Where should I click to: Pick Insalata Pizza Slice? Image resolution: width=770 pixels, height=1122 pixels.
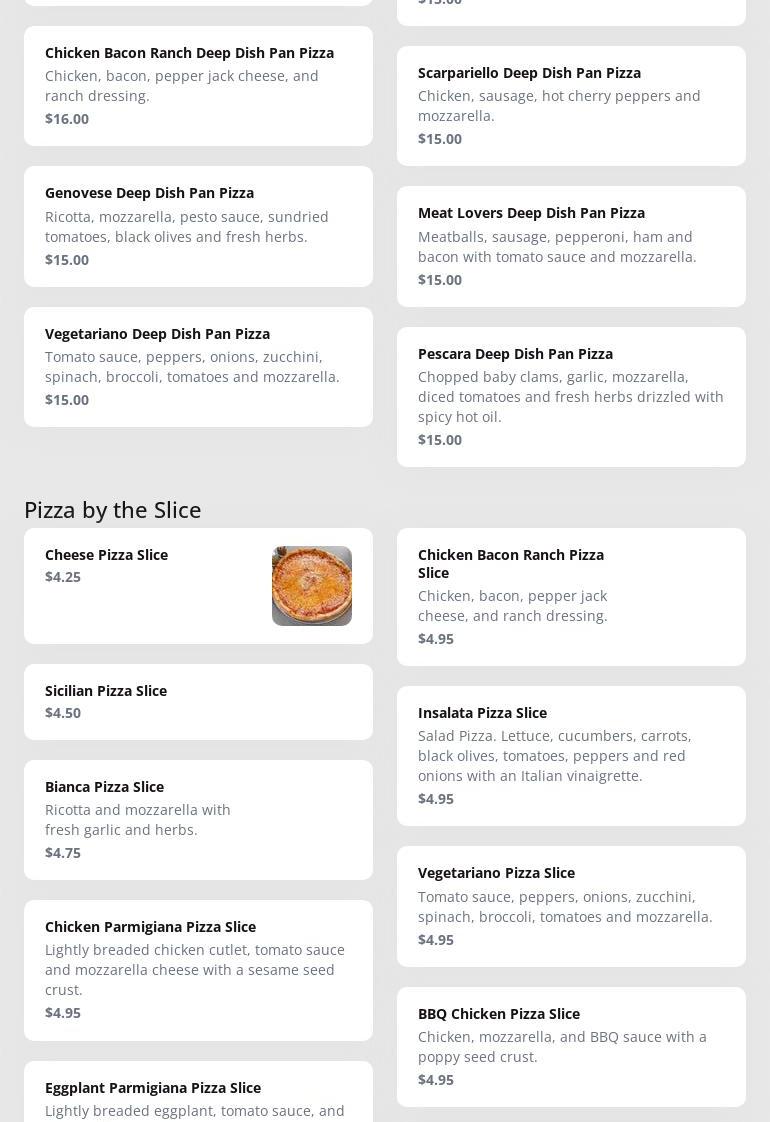(x=482, y=713)
